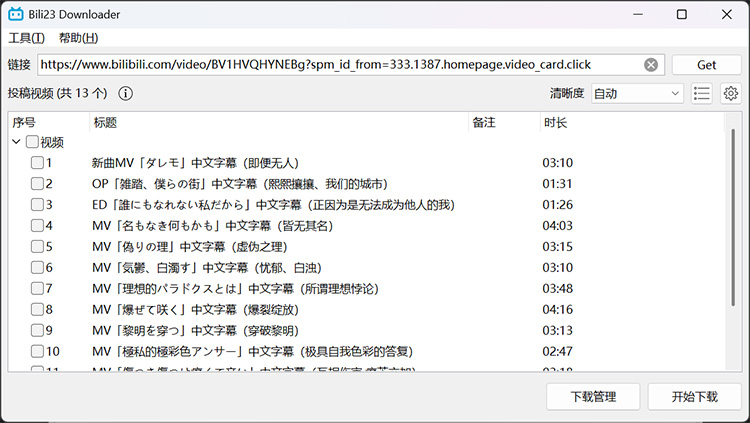Click duration 04:03 of video 4
Screen dimensions: 750x423
(557, 225)
